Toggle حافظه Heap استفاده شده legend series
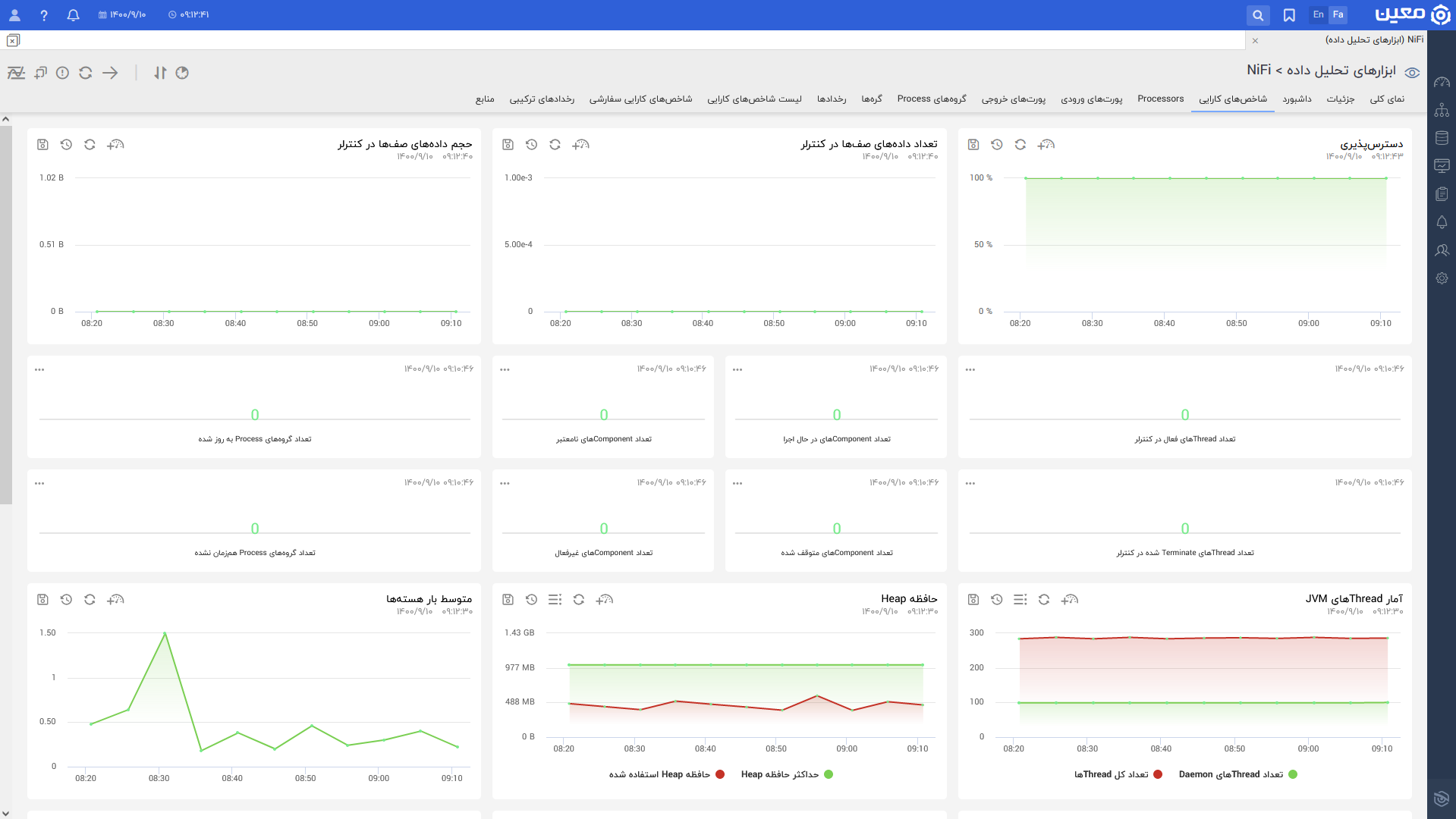The width and height of the screenshot is (1456, 819). tap(667, 774)
